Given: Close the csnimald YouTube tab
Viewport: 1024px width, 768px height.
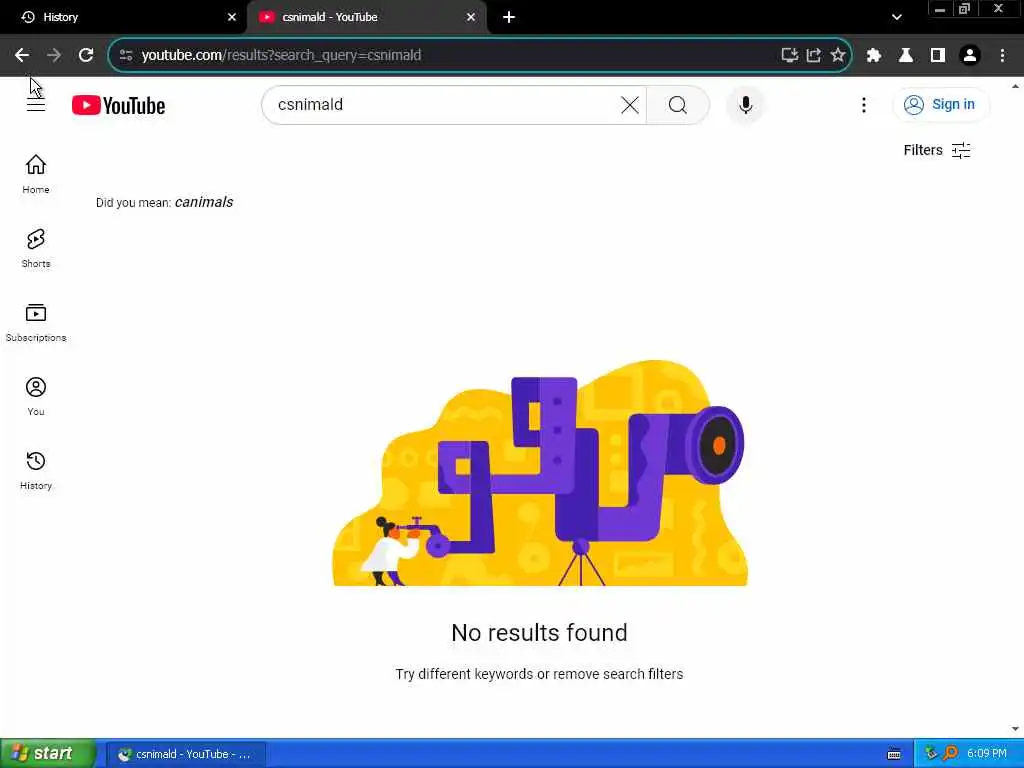Looking at the screenshot, I should click(x=471, y=17).
